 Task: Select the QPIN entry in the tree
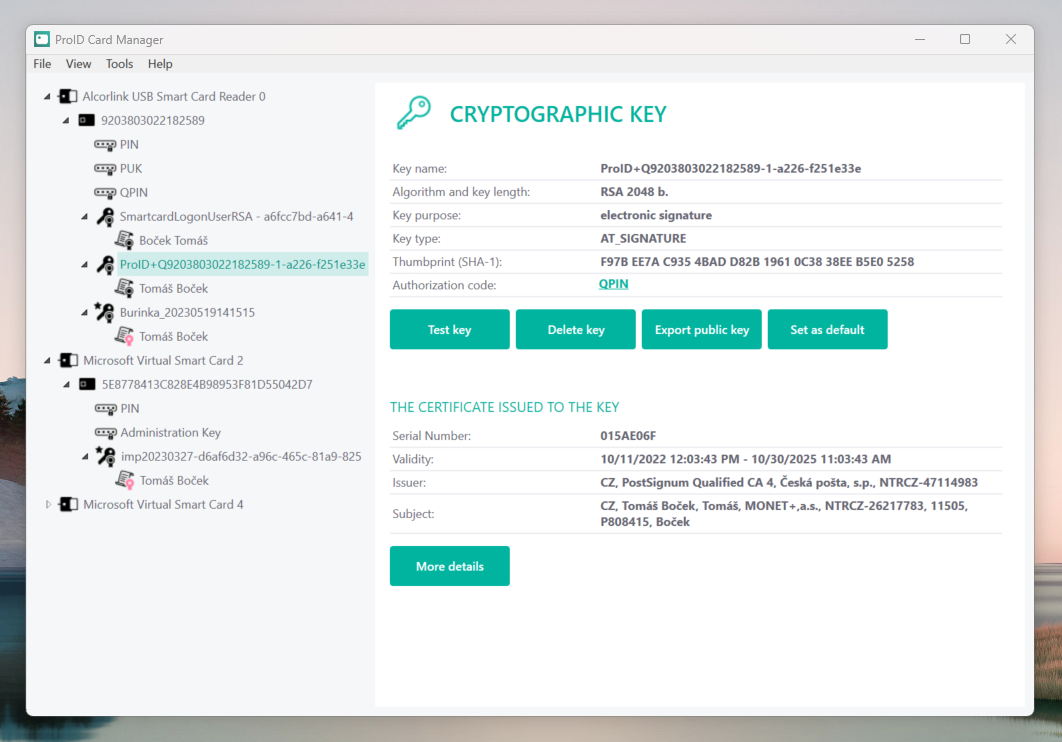(133, 193)
